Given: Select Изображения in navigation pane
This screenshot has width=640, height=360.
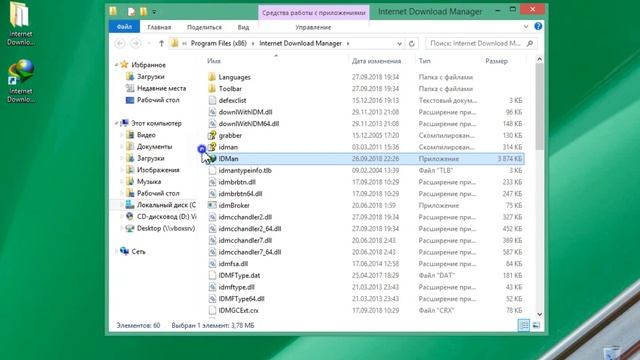Looking at the screenshot, I should 158,170.
